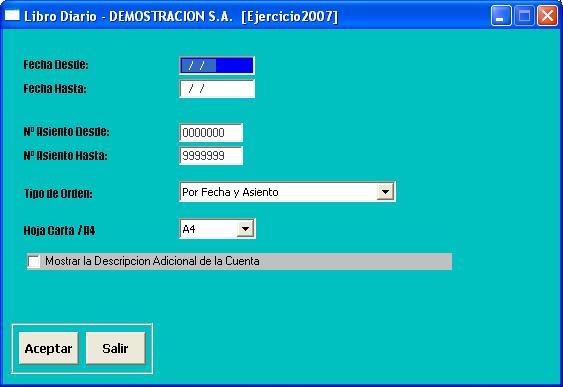Image resolution: width=563 pixels, height=387 pixels.
Task: Expand the Hoja Carta / A4 dropdown arrow
Action: (245, 229)
